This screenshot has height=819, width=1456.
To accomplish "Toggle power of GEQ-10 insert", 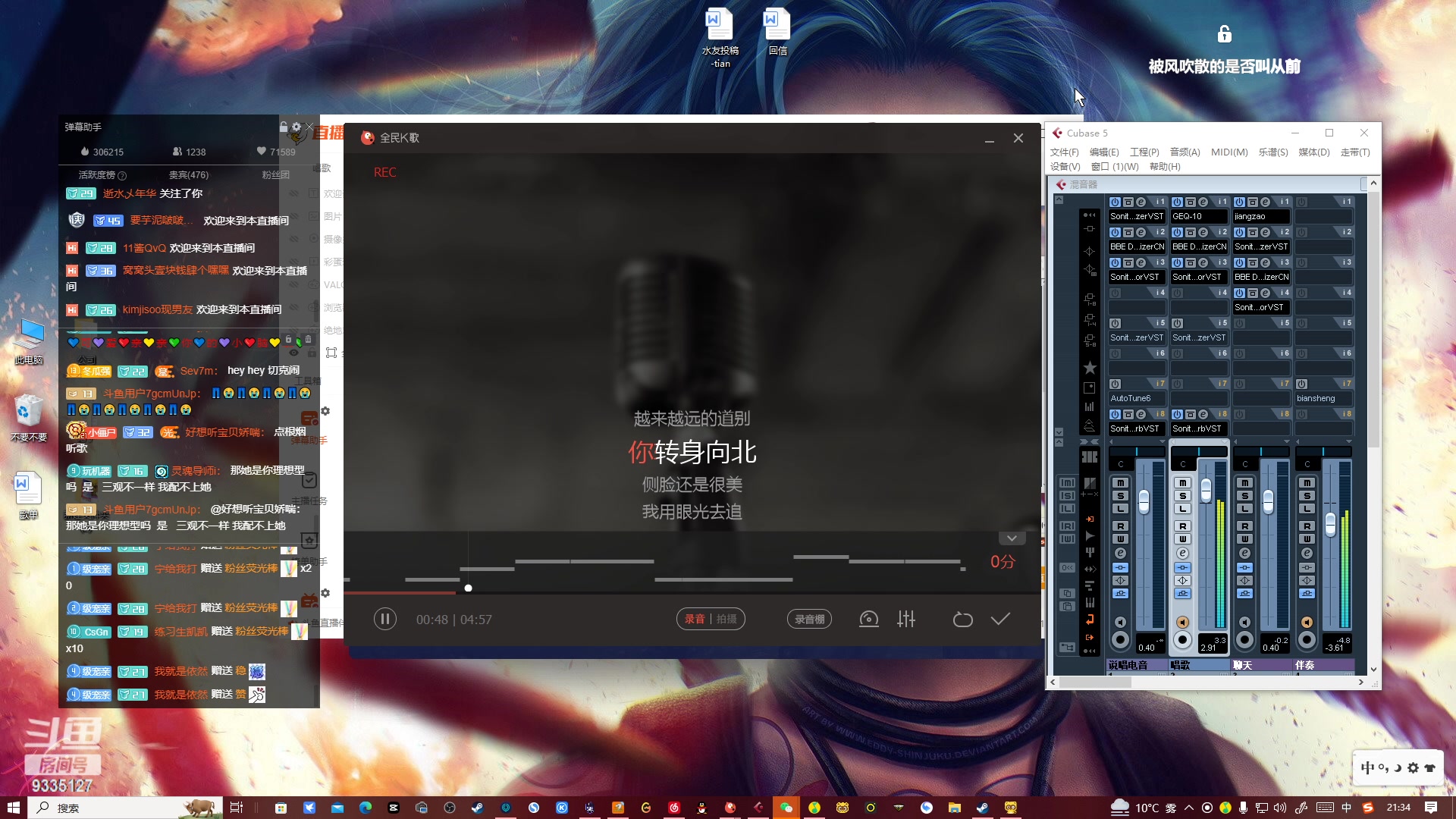I will point(1177,202).
